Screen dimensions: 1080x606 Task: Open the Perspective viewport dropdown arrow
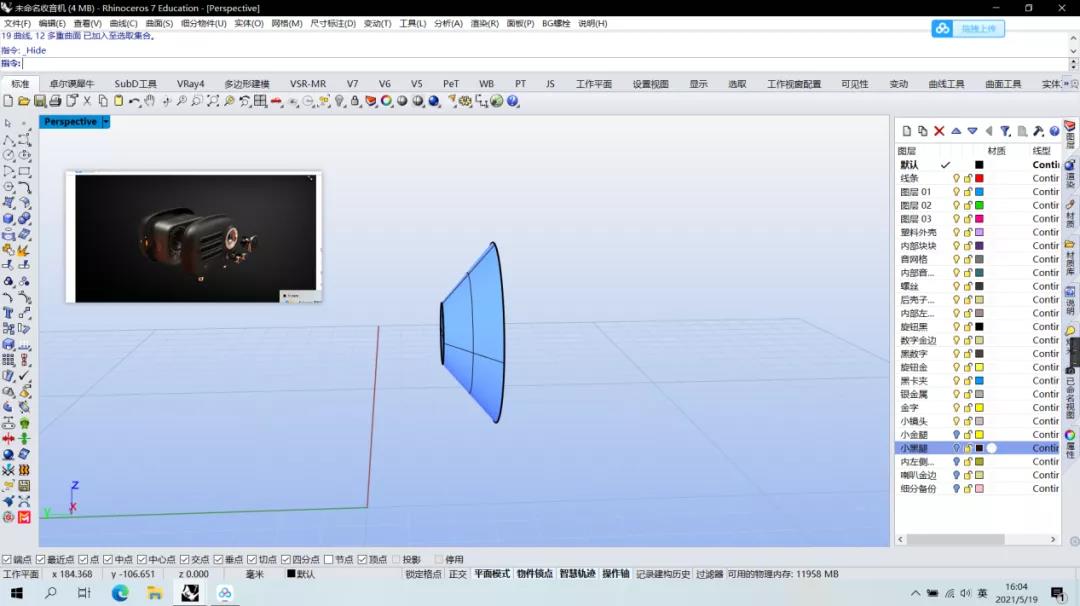[106, 122]
